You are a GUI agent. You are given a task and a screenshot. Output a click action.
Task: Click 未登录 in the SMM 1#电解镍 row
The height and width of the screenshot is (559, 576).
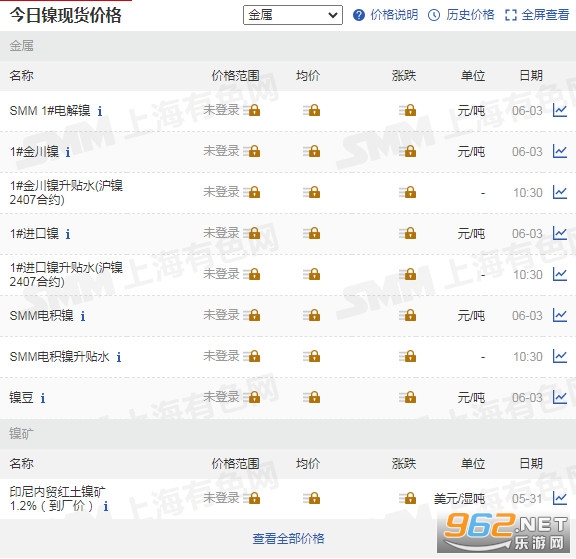pyautogui.click(x=221, y=110)
